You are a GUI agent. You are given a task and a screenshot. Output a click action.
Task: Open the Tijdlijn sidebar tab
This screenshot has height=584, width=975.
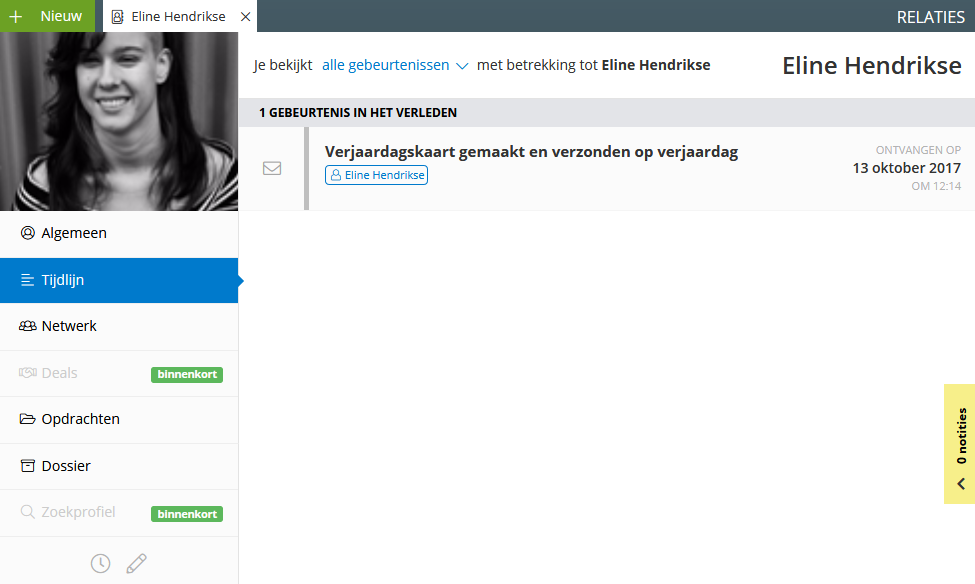tap(119, 280)
